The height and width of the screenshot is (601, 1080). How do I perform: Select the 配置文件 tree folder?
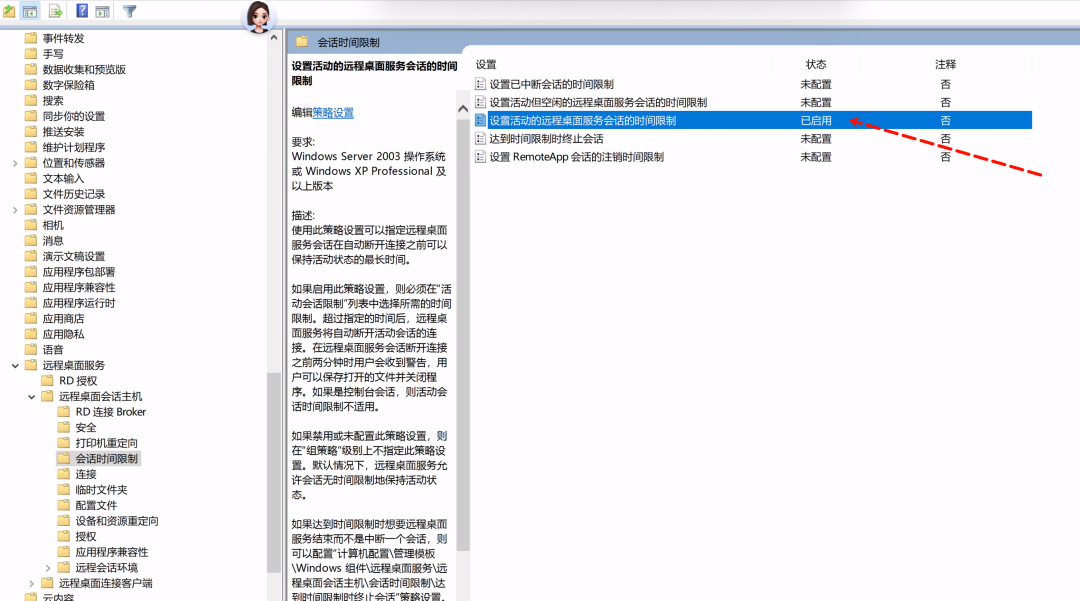[96, 505]
